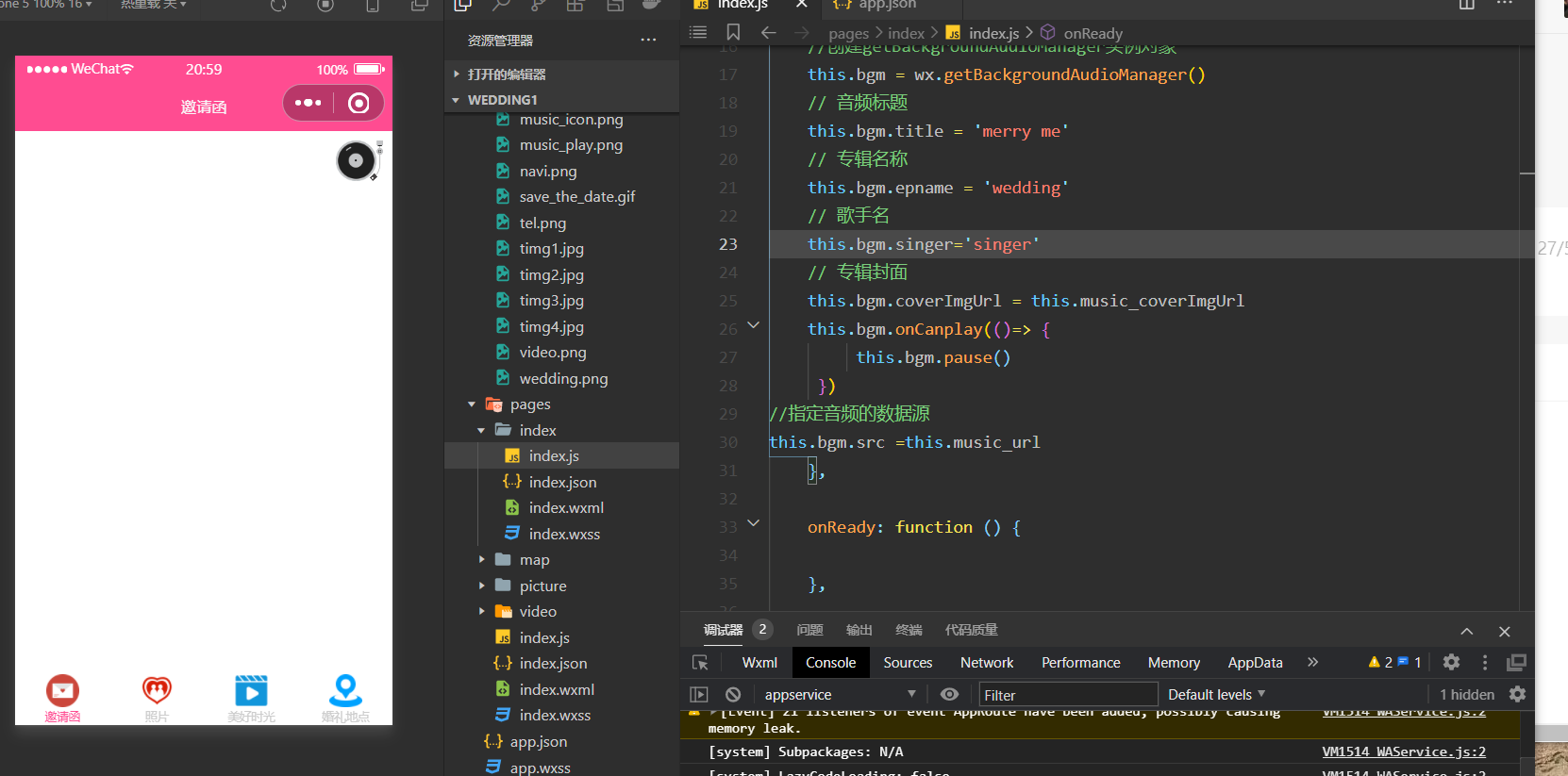The image size is (1568, 776).
Task: Toggle the console live expression eye
Action: [949, 695]
